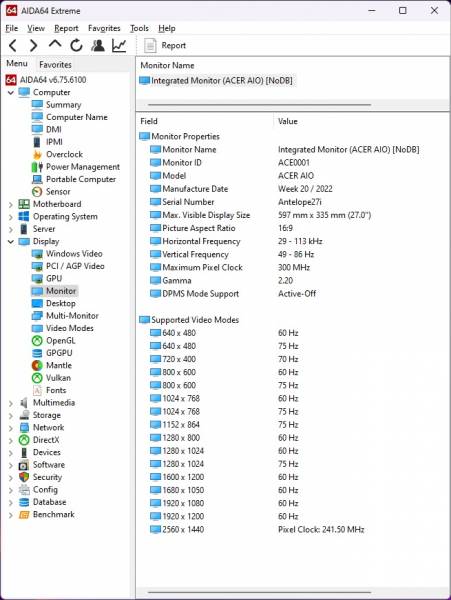Select the Portable Computer laptop icon

click(37, 179)
